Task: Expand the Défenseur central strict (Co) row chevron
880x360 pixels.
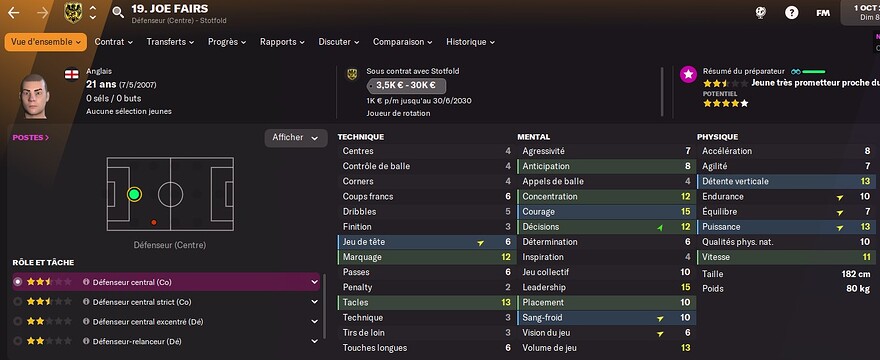Action: coord(314,302)
